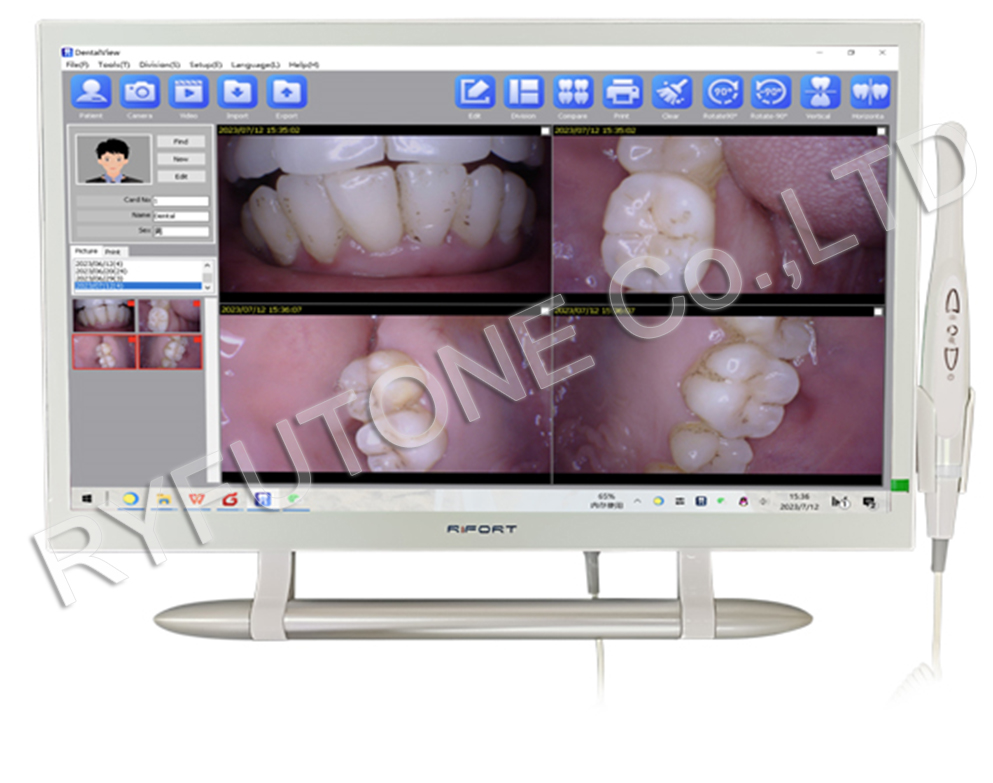The image size is (993, 783).
Task: Tick checkbox on top-right molar image
Action: click(x=881, y=131)
